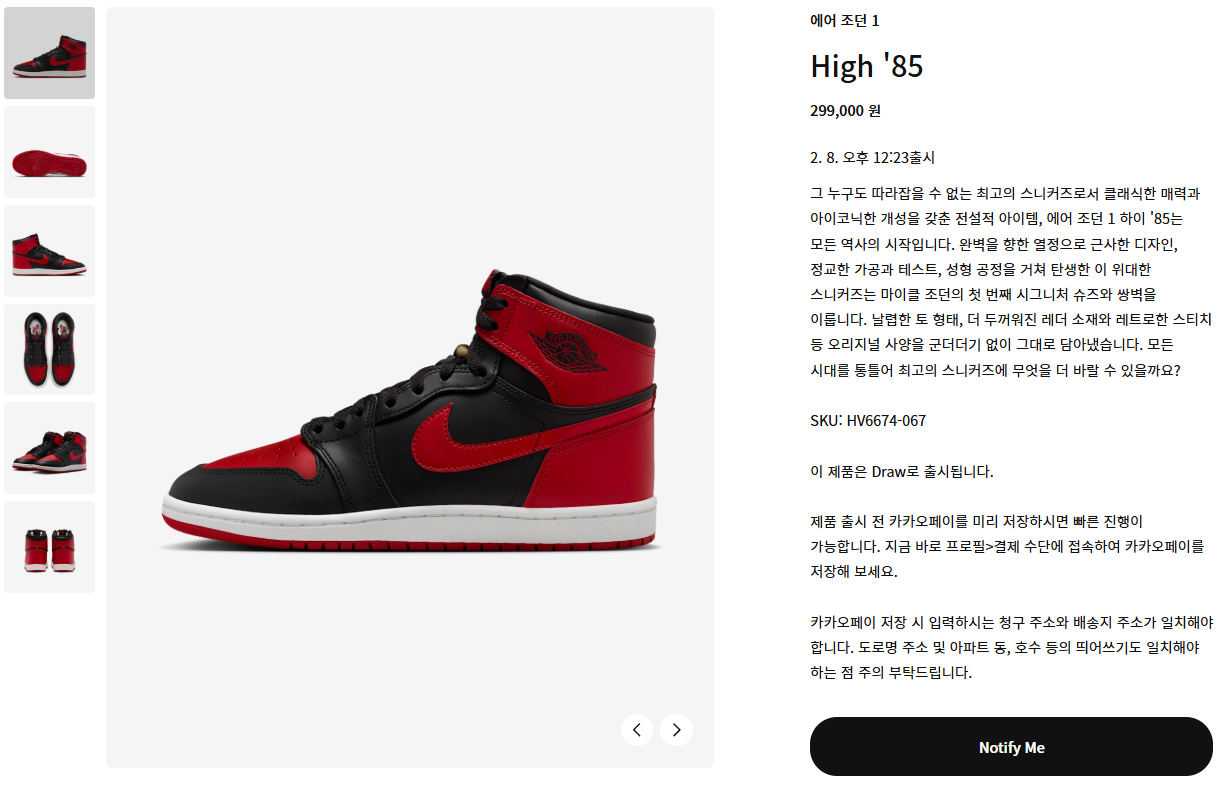Viewport: 1229px width, 788px height.
Task: Open the top-down pair view thumbnail
Action: (49, 349)
